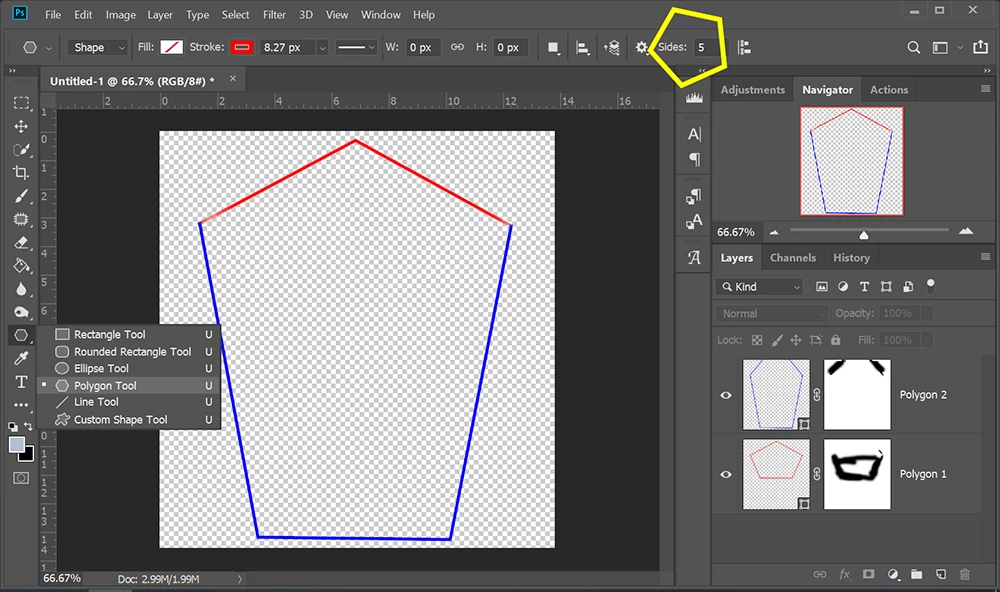
Task: Toggle Quick Mask mode icon
Action: coord(21,478)
